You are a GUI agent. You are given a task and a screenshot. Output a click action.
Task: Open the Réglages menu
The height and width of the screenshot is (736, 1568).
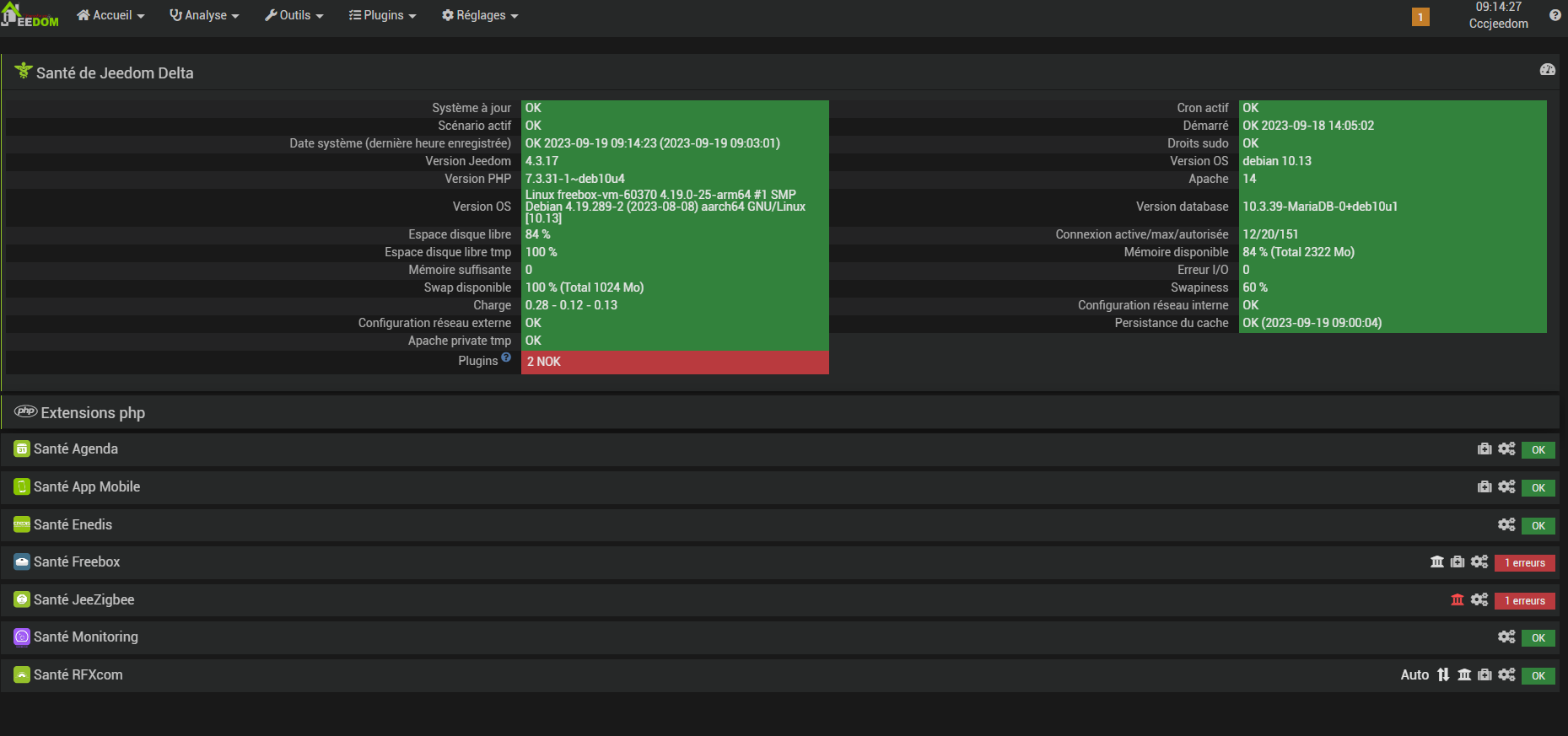pos(480,15)
